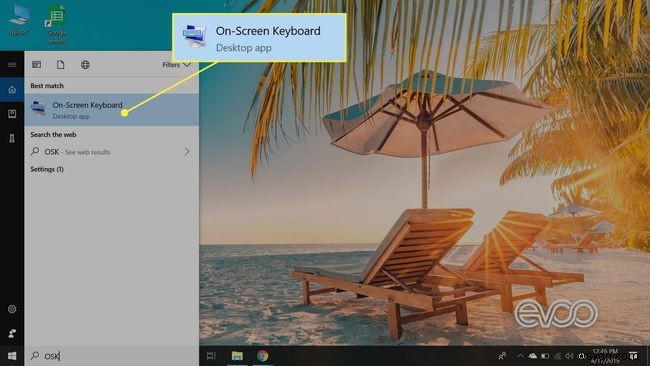Launch Google Chrome from the taskbar
The width and height of the screenshot is (650, 366).
coord(262,356)
